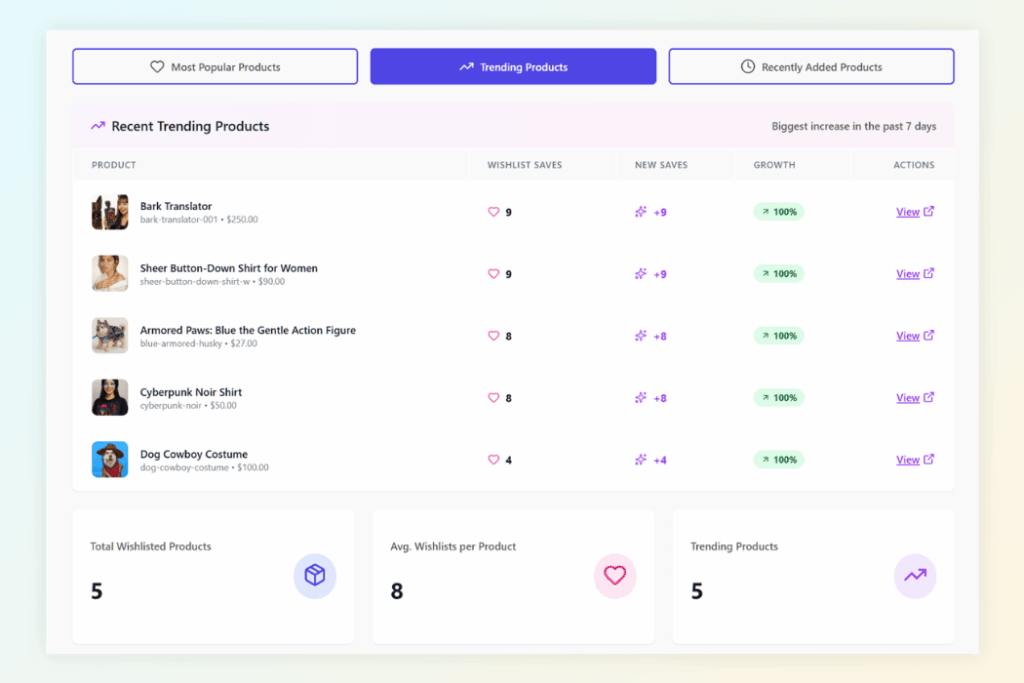Click the trending arrow icon on Trending Products card
Screen dimensions: 1024x683
[x=915, y=576]
